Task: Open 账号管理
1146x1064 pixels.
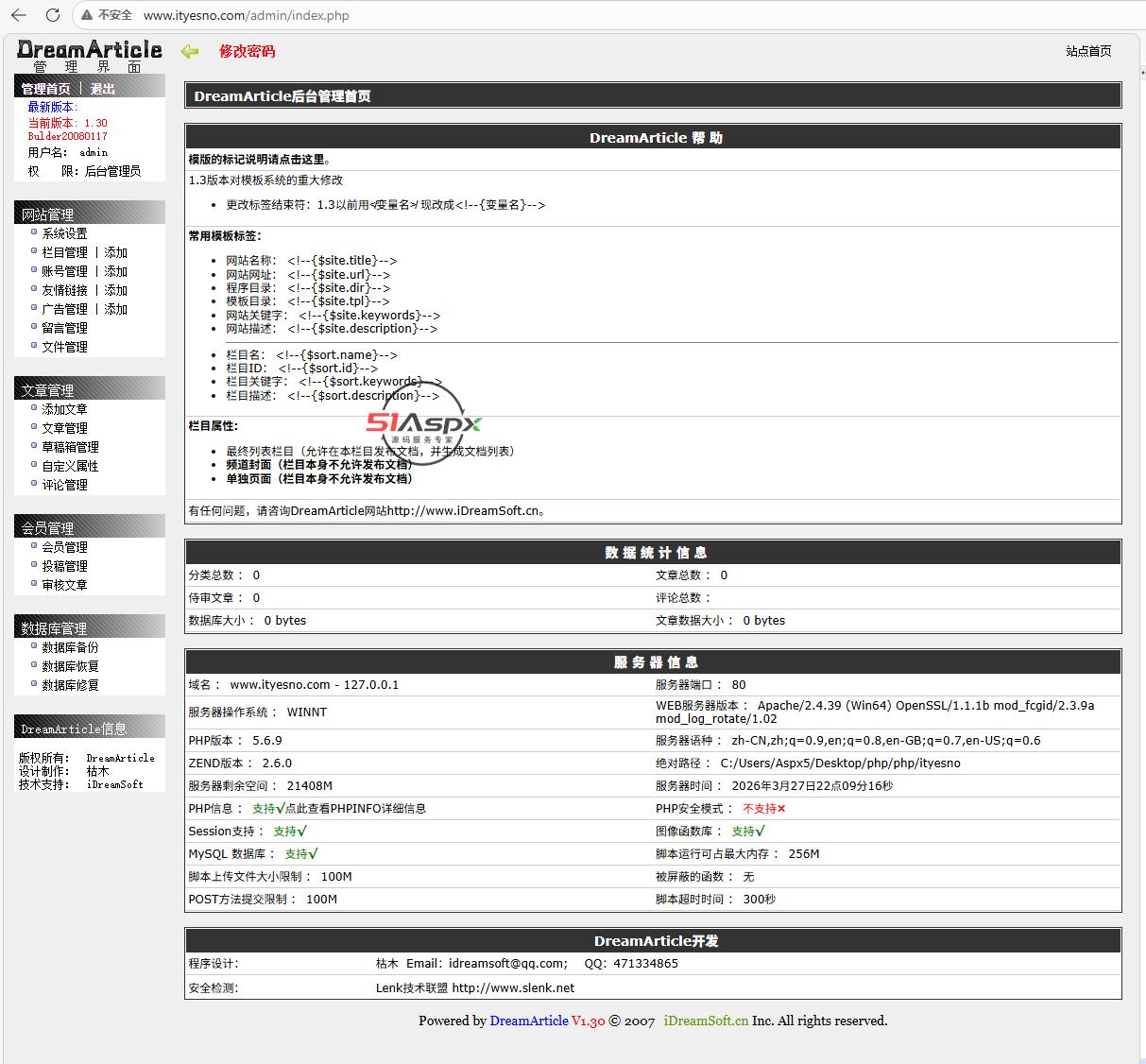Action: [x=64, y=271]
